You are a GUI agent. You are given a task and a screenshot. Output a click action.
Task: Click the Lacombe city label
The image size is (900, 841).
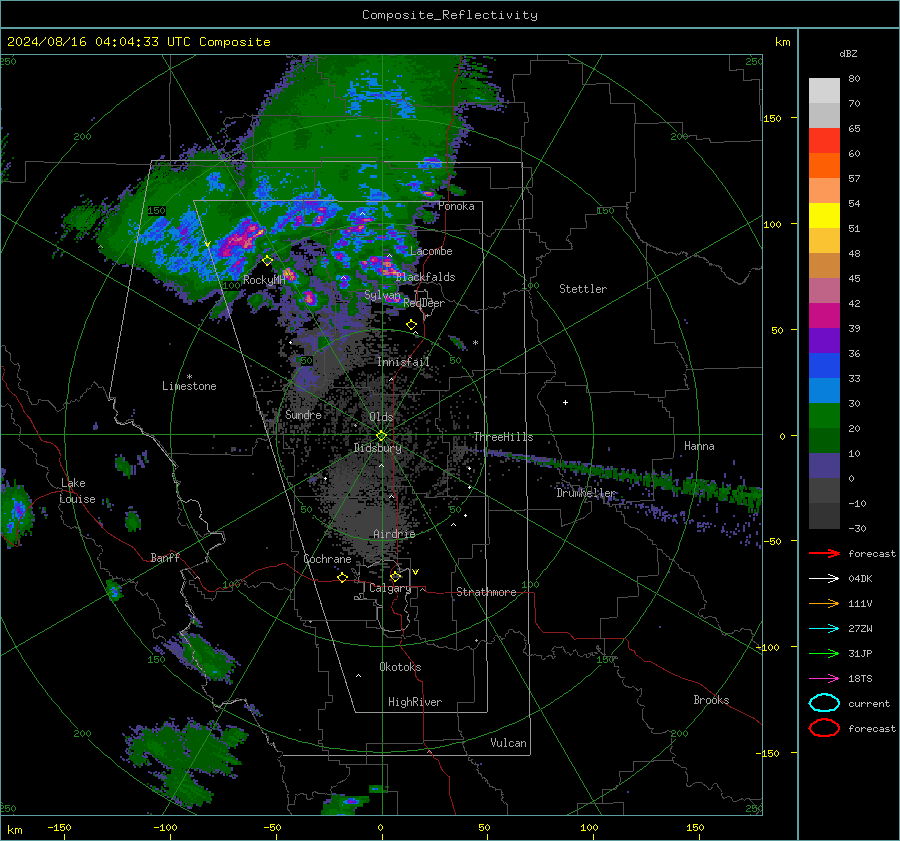click(431, 251)
